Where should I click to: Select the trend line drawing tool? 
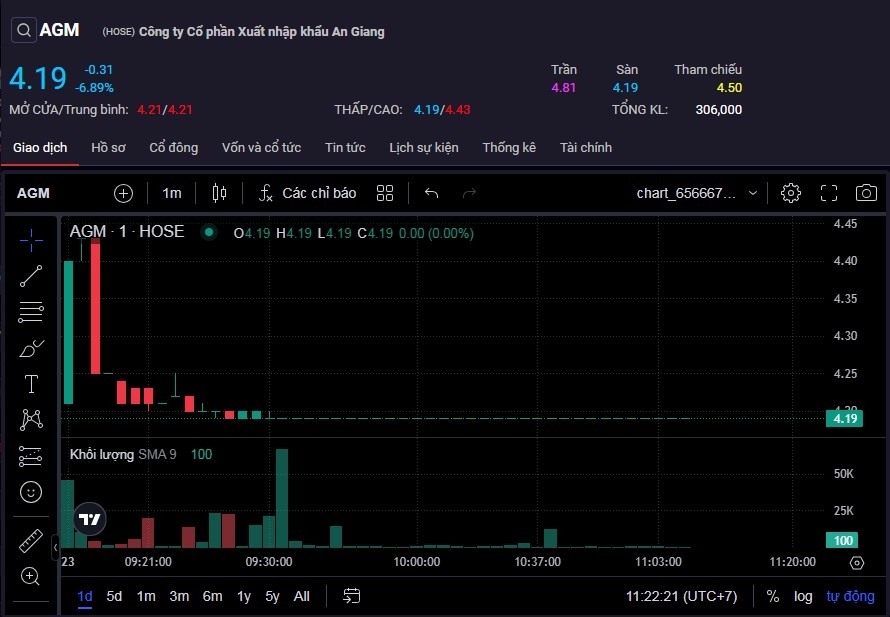coord(31,276)
